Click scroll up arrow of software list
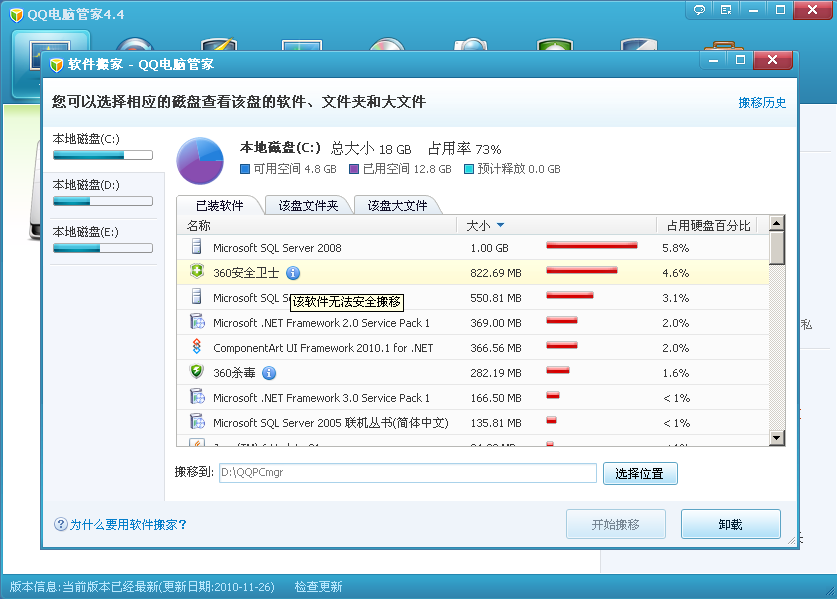 (777, 223)
